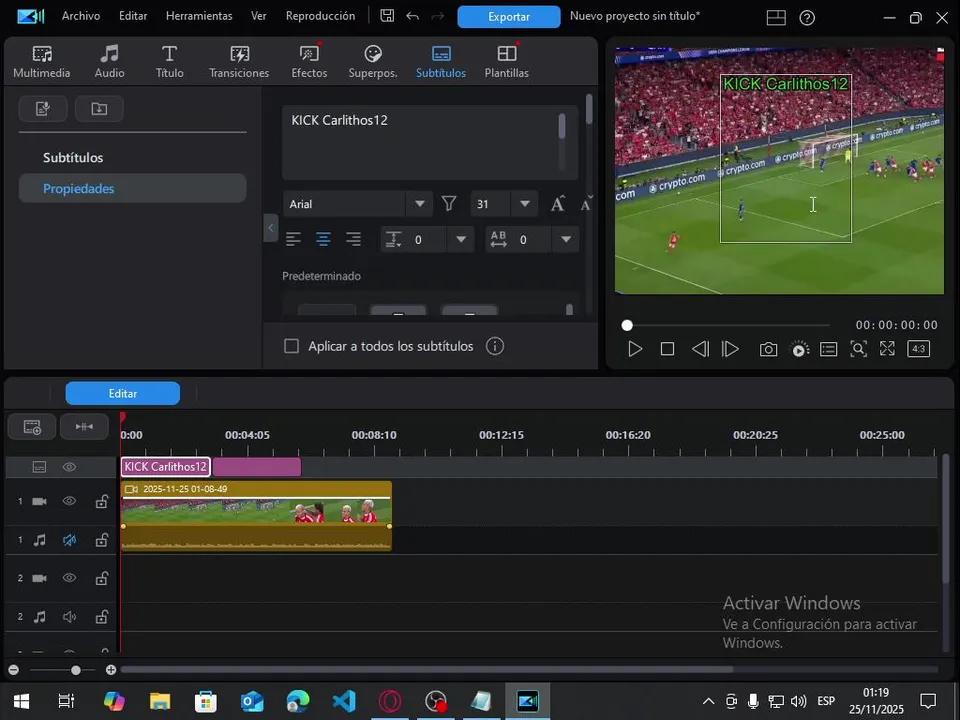Go to previous frame
The width and height of the screenshot is (960, 720).
[700, 349]
